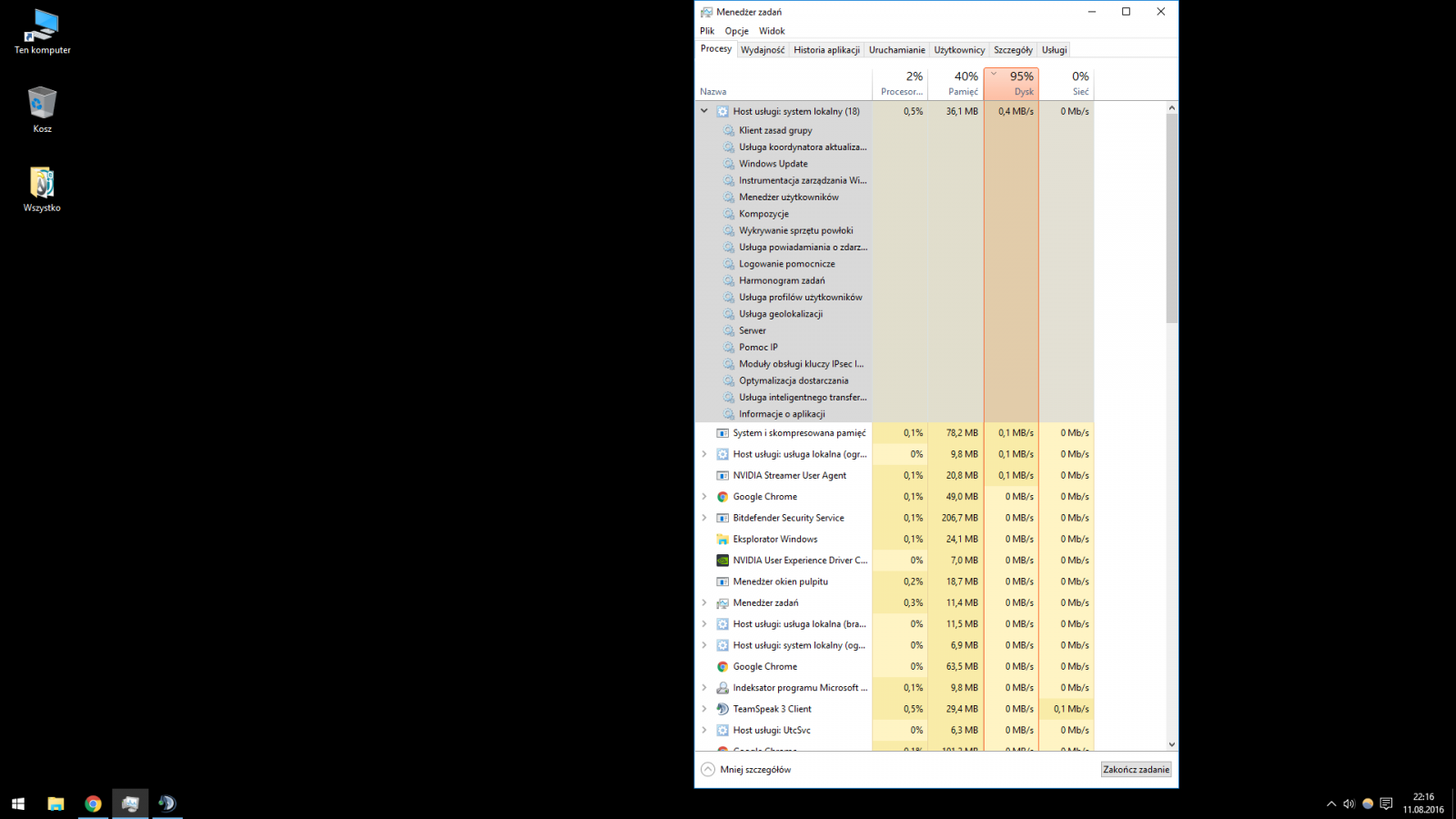1456x819 pixels.
Task: Open the Widok menu
Action: 772,31
